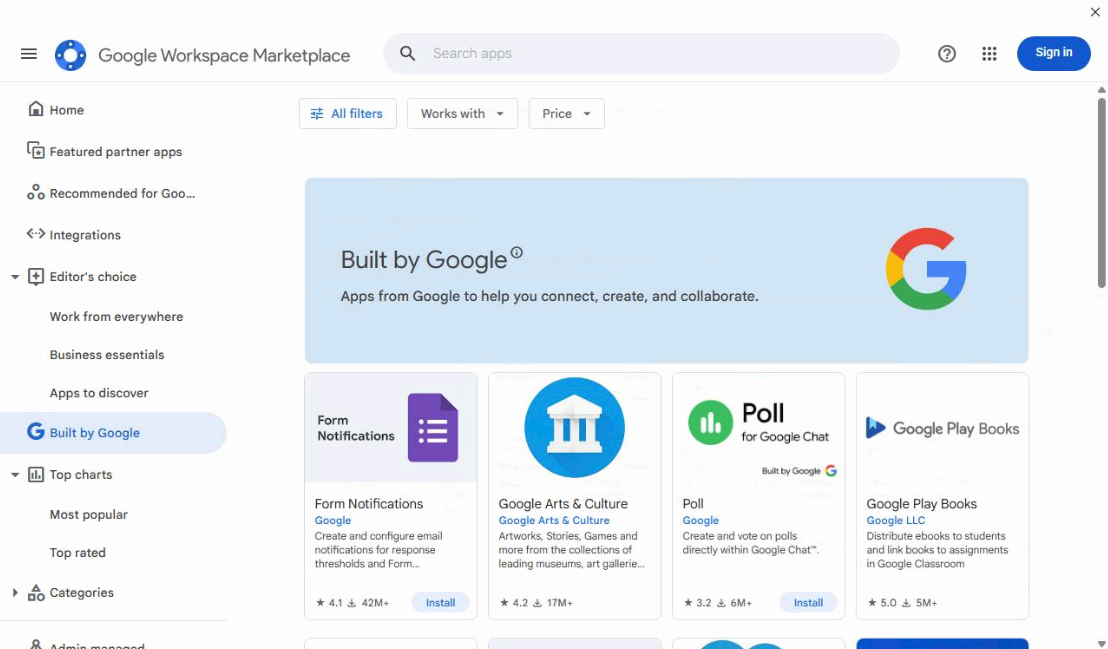
Task: Open the Google developer link under Poll
Action: (700, 520)
